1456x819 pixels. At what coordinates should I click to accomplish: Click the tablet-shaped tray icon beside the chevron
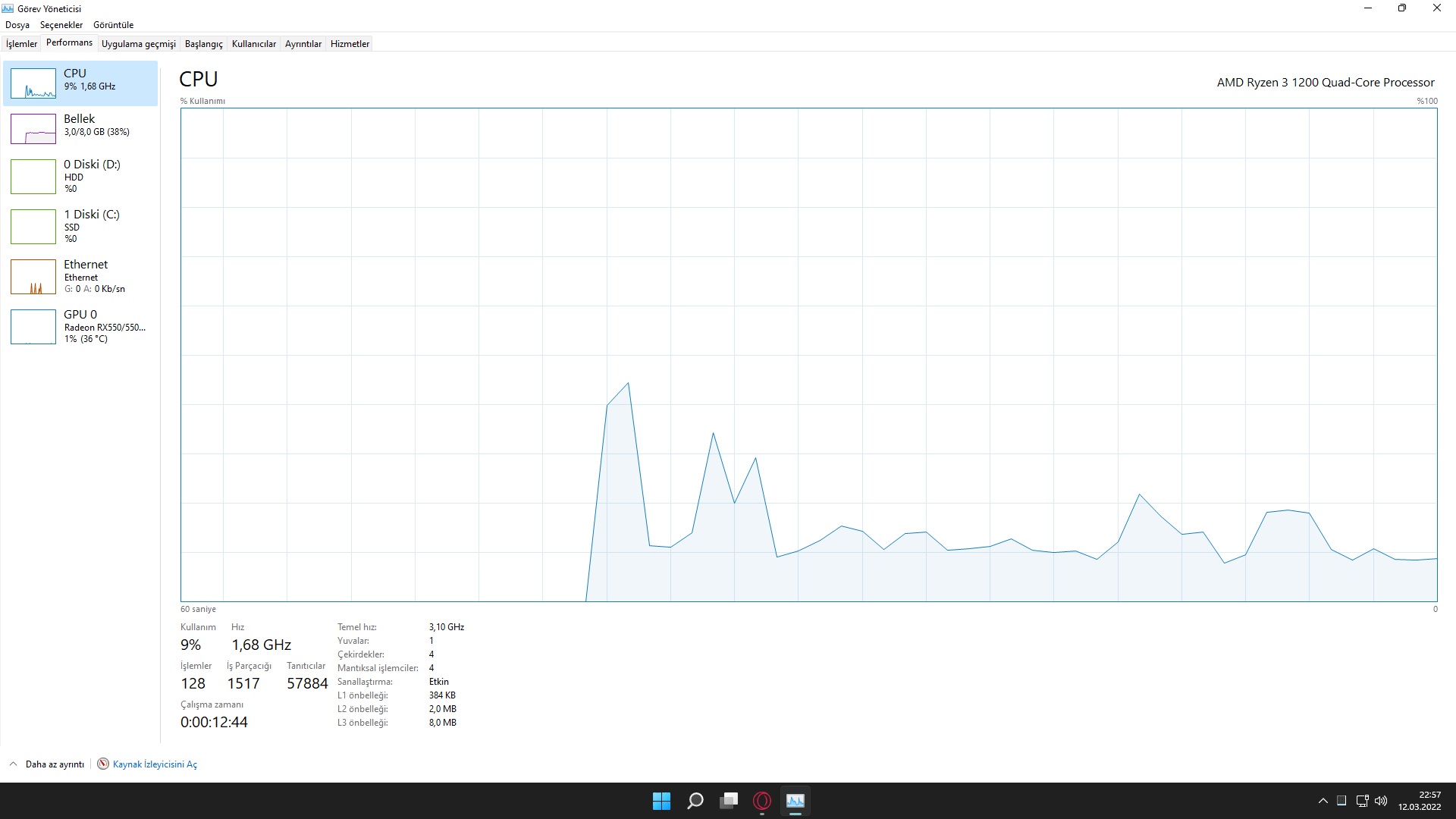(1341, 801)
